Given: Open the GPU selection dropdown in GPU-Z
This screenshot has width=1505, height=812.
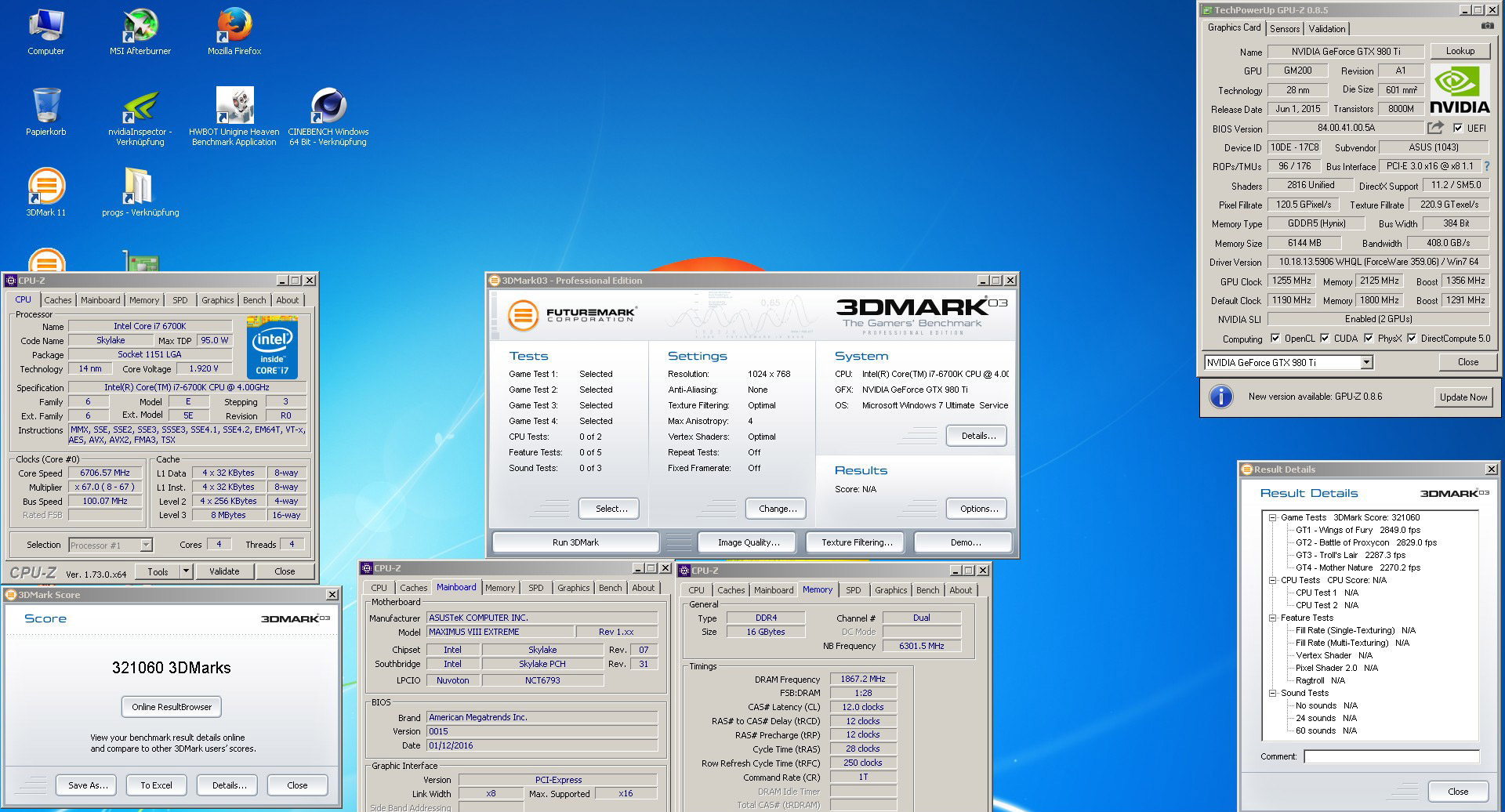Looking at the screenshot, I should pos(1367,363).
